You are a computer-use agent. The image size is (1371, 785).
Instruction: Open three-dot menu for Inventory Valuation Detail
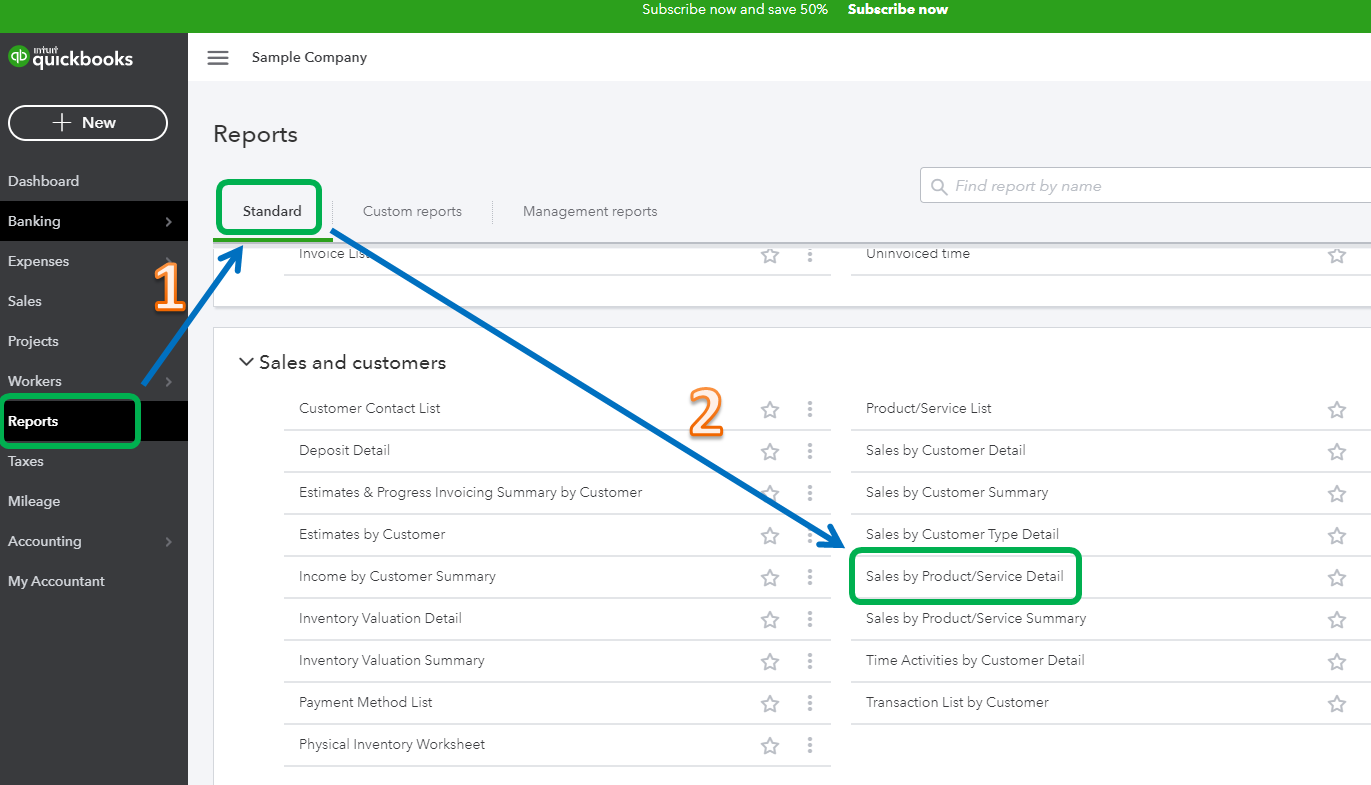tap(810, 619)
